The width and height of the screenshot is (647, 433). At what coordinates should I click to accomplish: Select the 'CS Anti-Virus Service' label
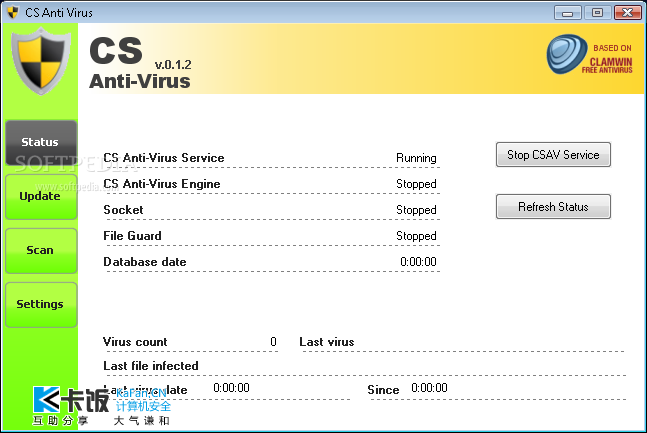(x=164, y=158)
